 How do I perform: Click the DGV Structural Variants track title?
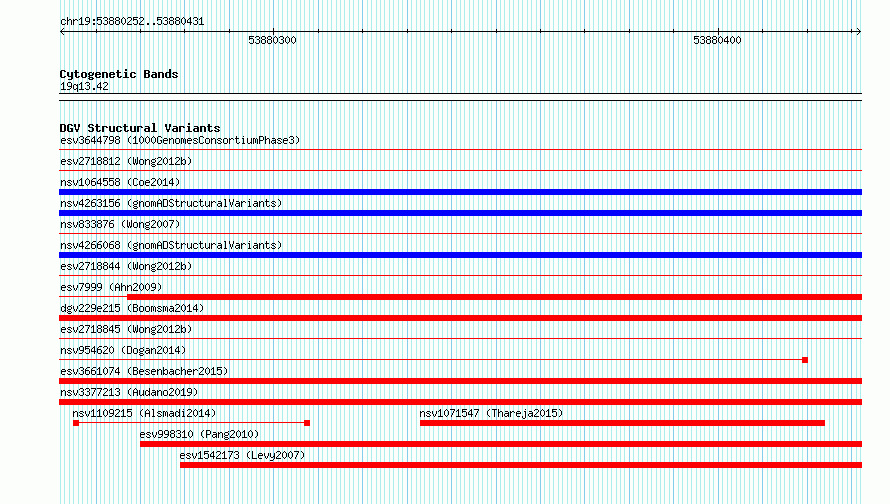[x=140, y=128]
